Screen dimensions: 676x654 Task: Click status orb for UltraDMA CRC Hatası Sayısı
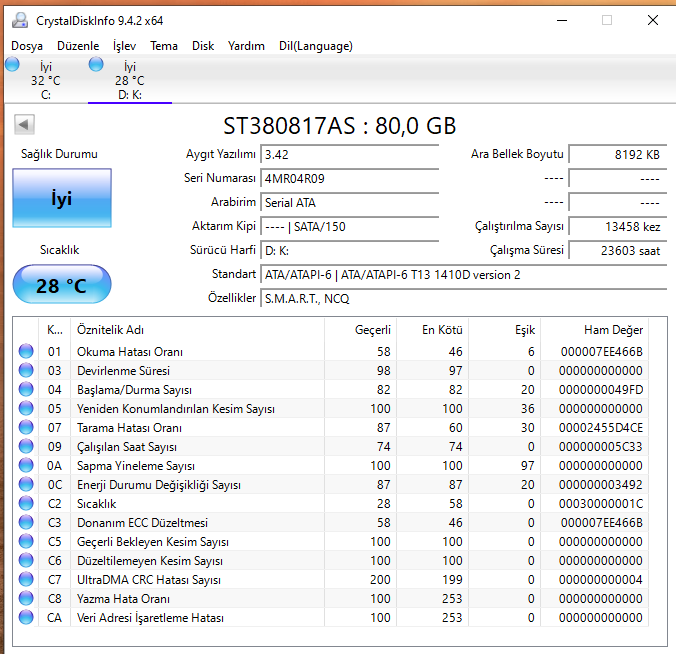(26, 579)
